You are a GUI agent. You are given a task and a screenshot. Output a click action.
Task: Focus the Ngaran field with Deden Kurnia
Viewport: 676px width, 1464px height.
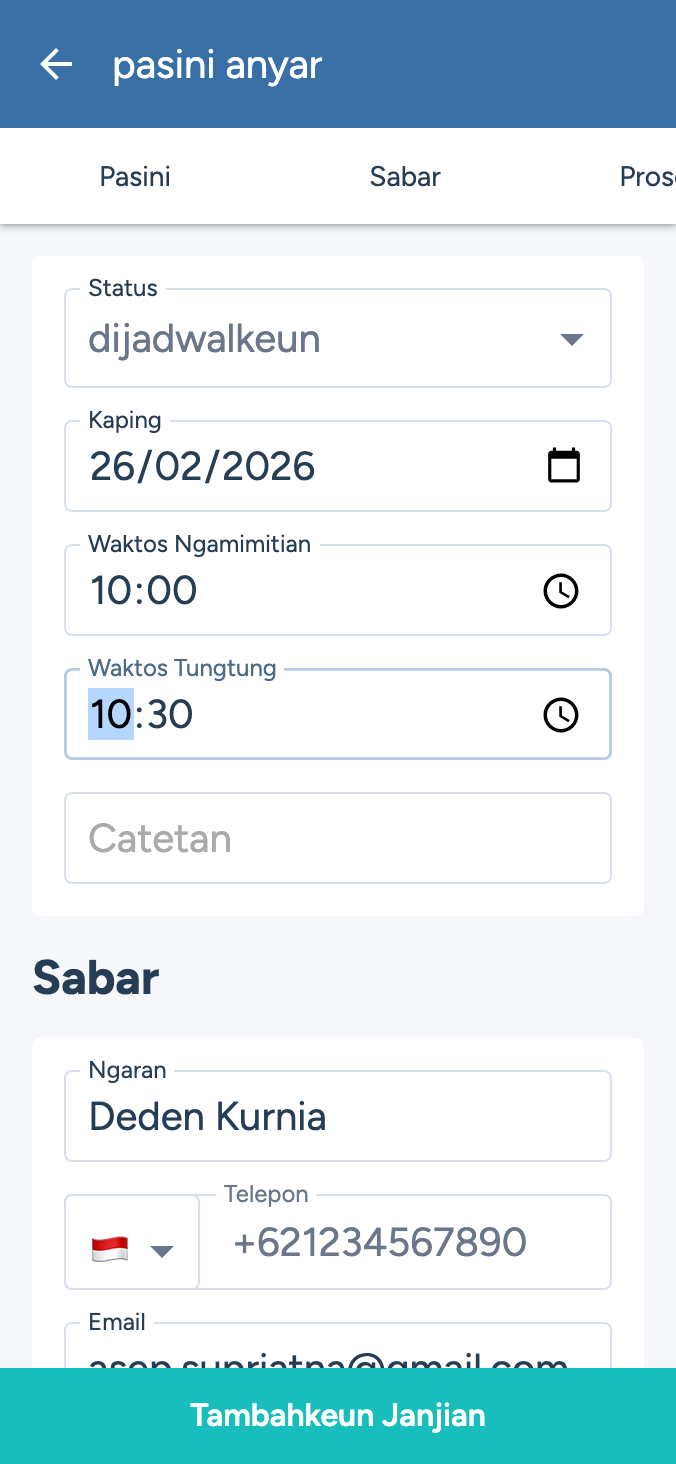[x=338, y=1116]
